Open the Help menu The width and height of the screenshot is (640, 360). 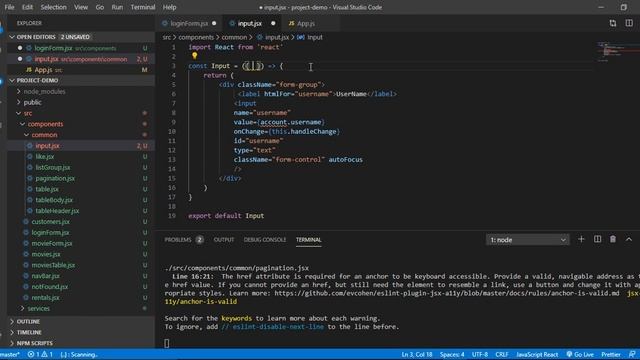coord(169,7)
